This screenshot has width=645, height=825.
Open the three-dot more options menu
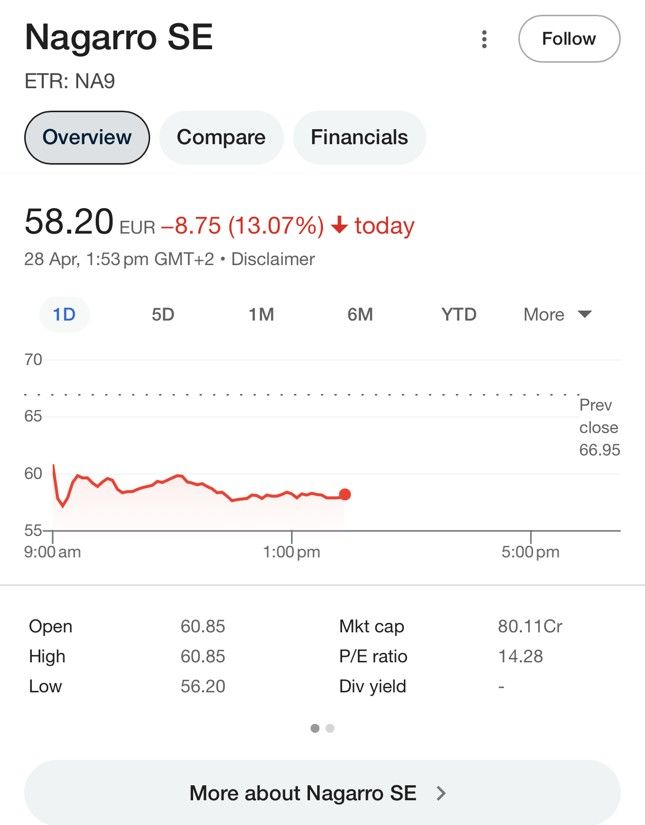tap(484, 39)
